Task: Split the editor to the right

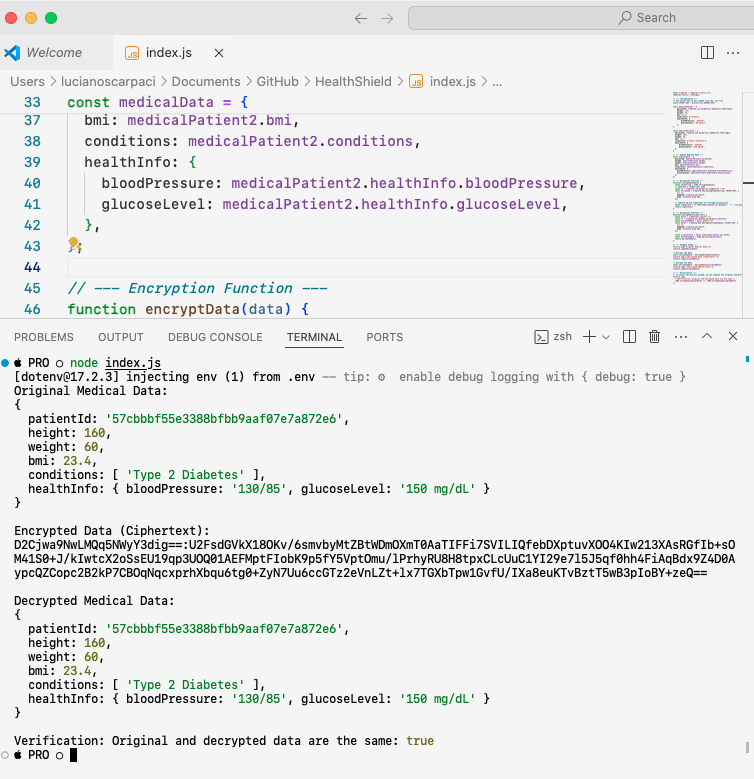Action: (x=707, y=53)
